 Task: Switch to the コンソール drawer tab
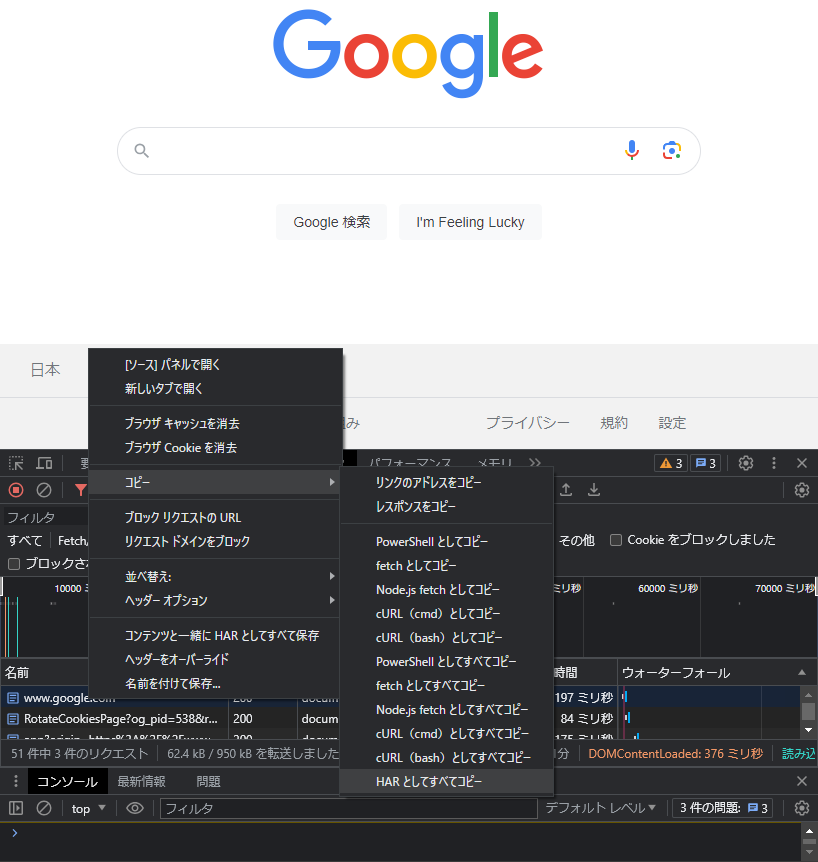pyautogui.click(x=67, y=782)
